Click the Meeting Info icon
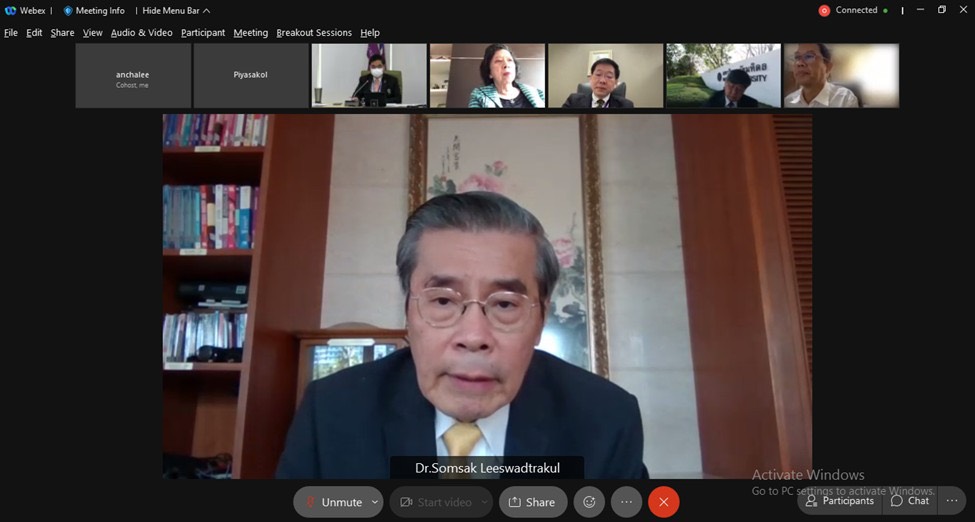 [x=68, y=11]
